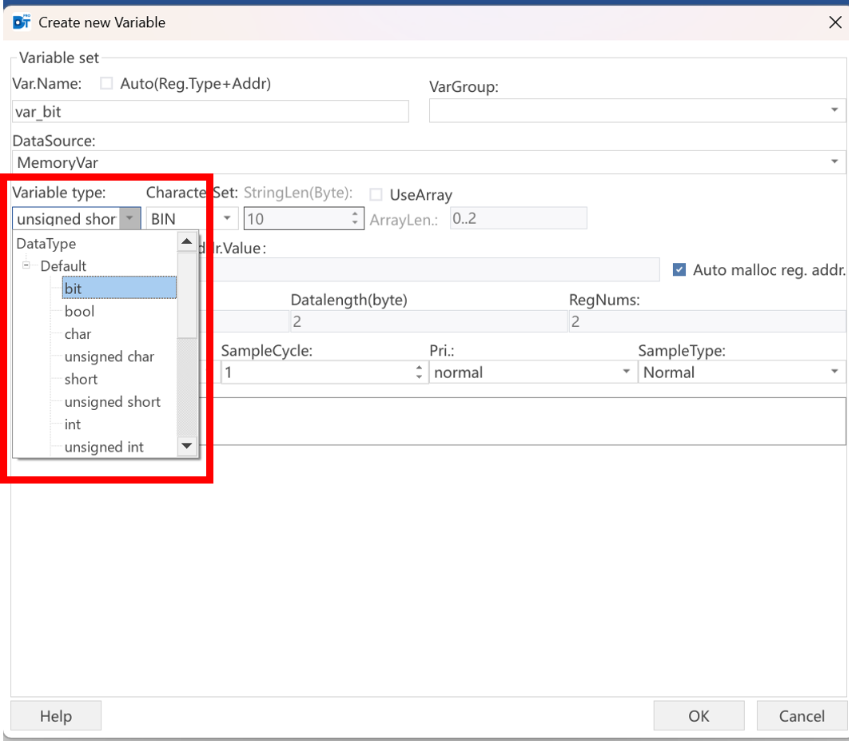The image size is (849, 741).
Task: Select unsigned short in the DataType list
Action: [x=113, y=402]
